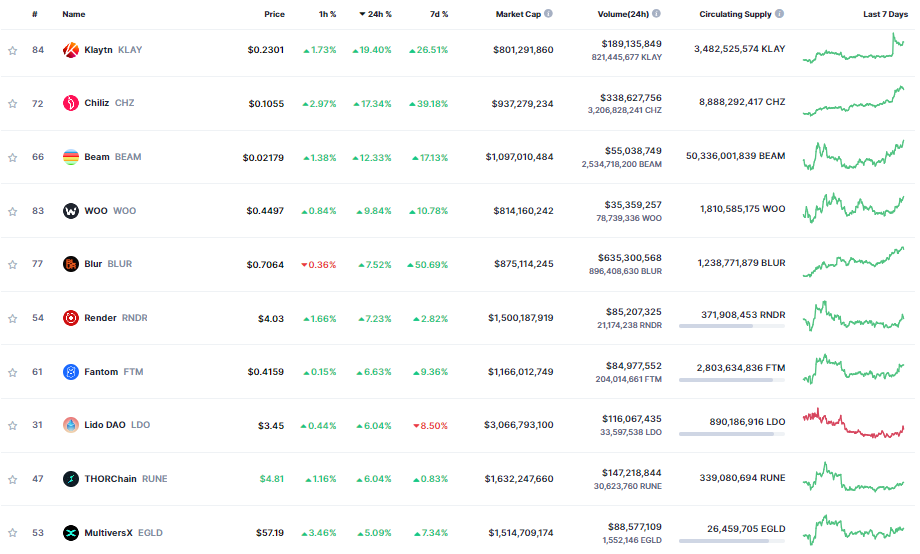Show Volume(24h) info tooltip icon
This screenshot has width=920, height=554.
coord(656,13)
